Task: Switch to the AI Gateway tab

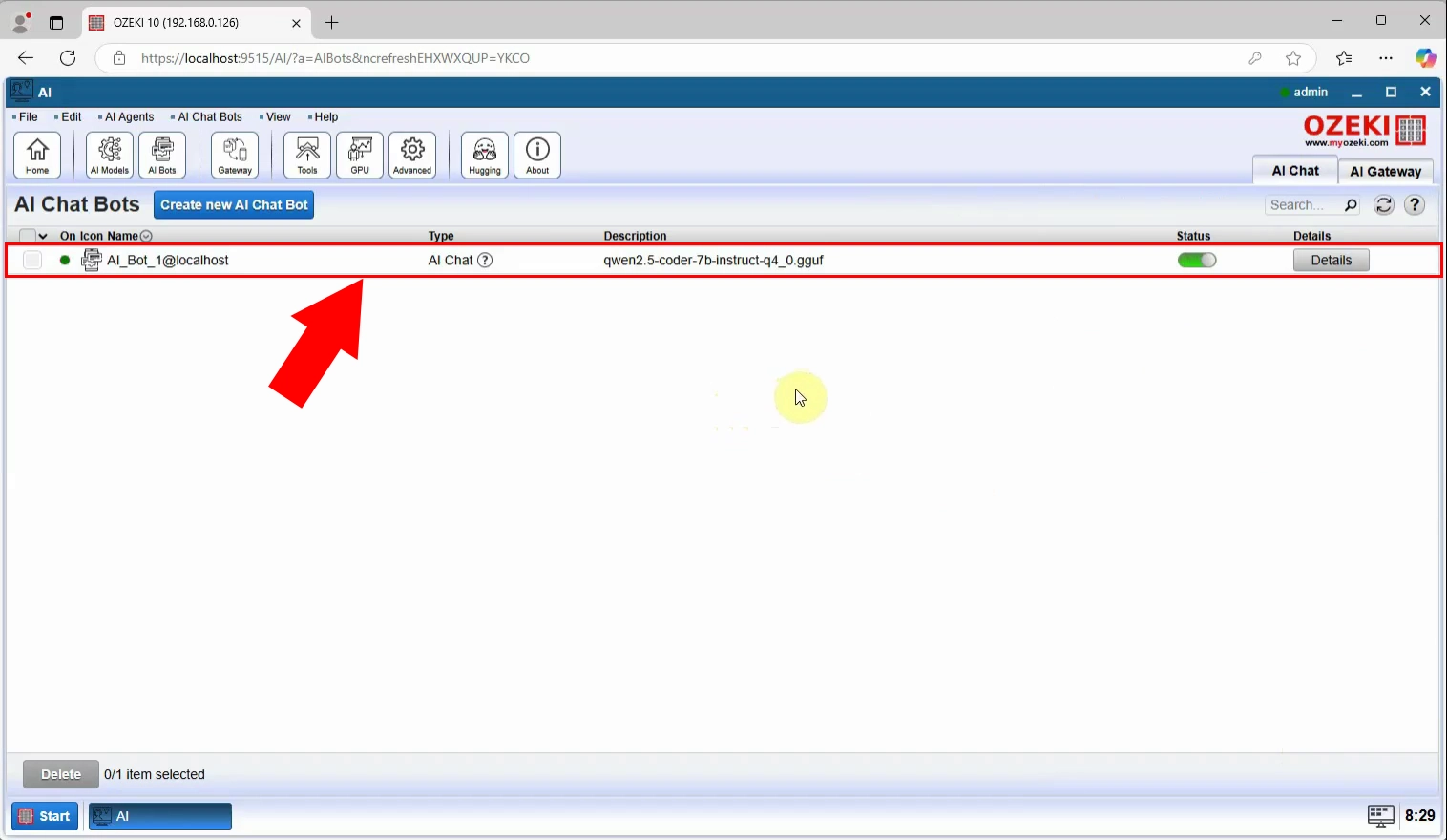Action: pyautogui.click(x=1385, y=171)
